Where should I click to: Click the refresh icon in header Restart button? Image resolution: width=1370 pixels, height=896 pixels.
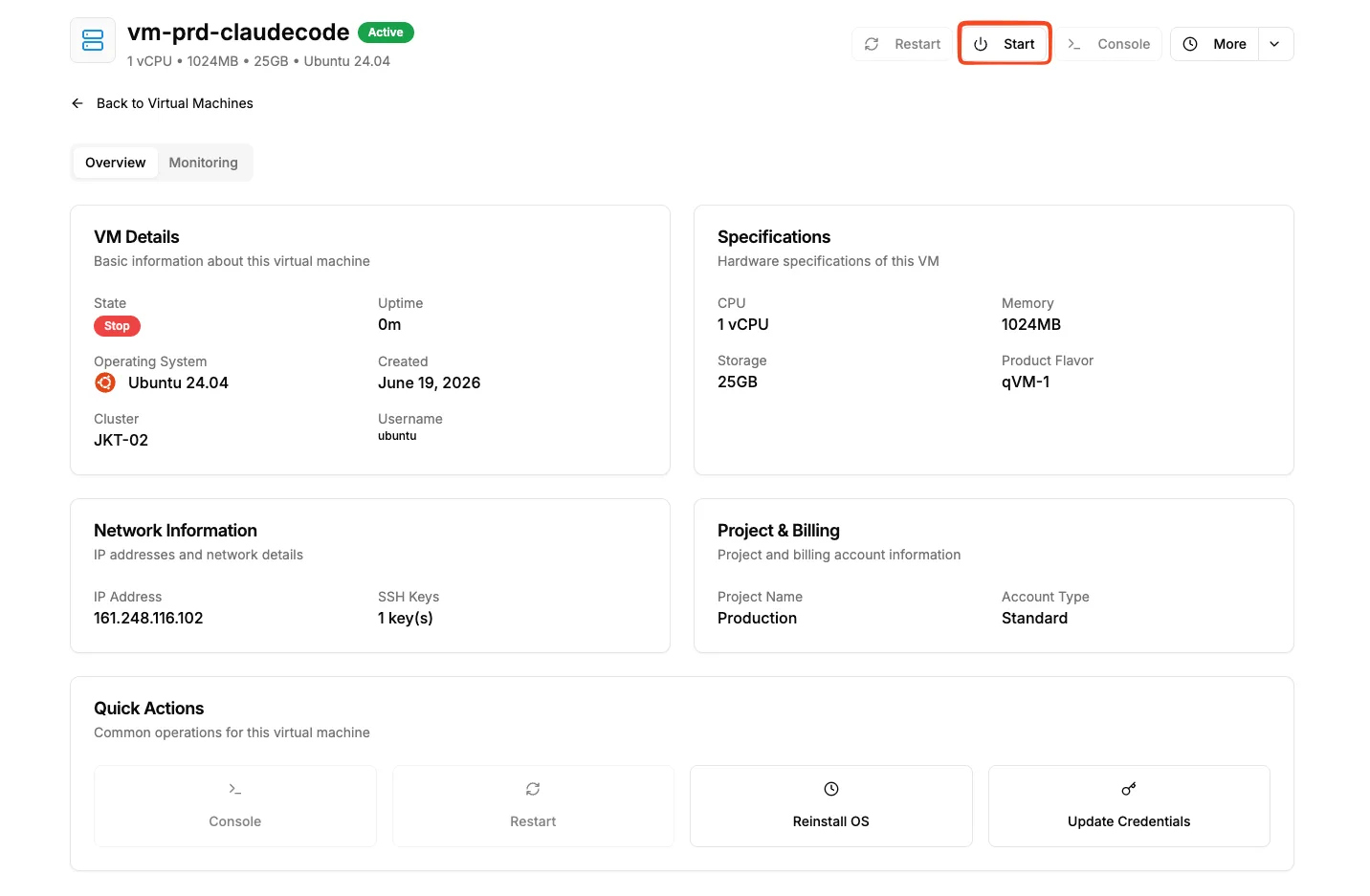(x=872, y=44)
